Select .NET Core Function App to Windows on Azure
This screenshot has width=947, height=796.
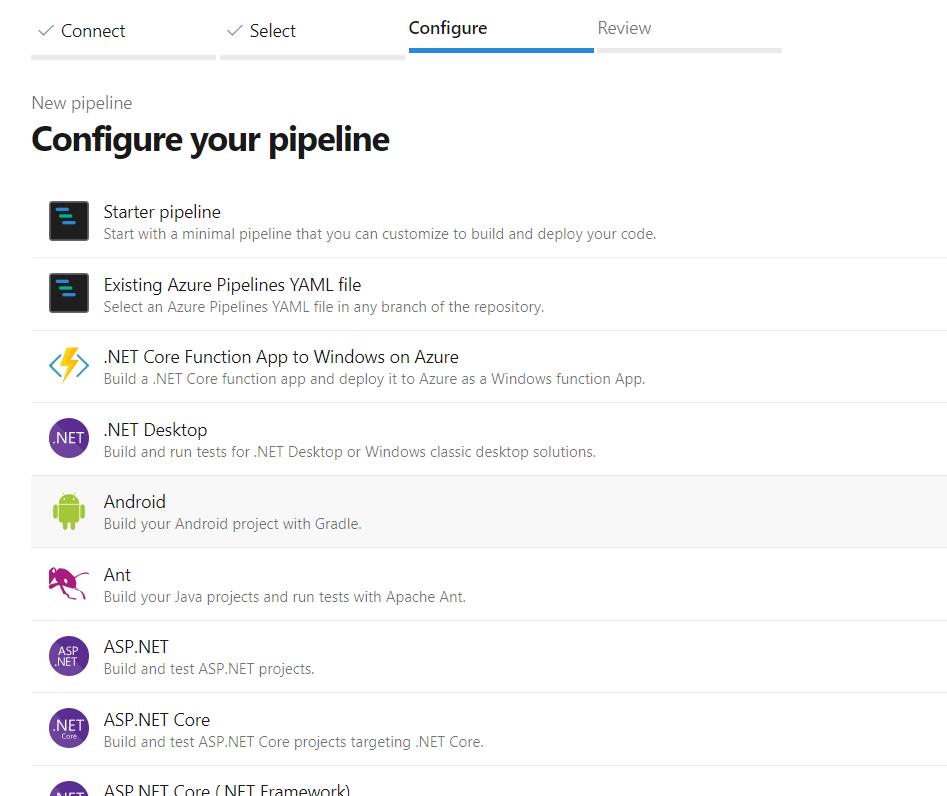click(281, 357)
